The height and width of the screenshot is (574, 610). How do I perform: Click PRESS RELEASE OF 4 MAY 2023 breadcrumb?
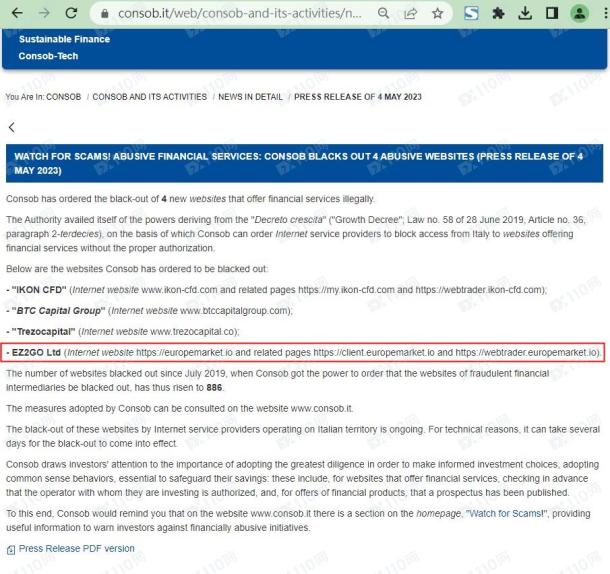[358, 97]
